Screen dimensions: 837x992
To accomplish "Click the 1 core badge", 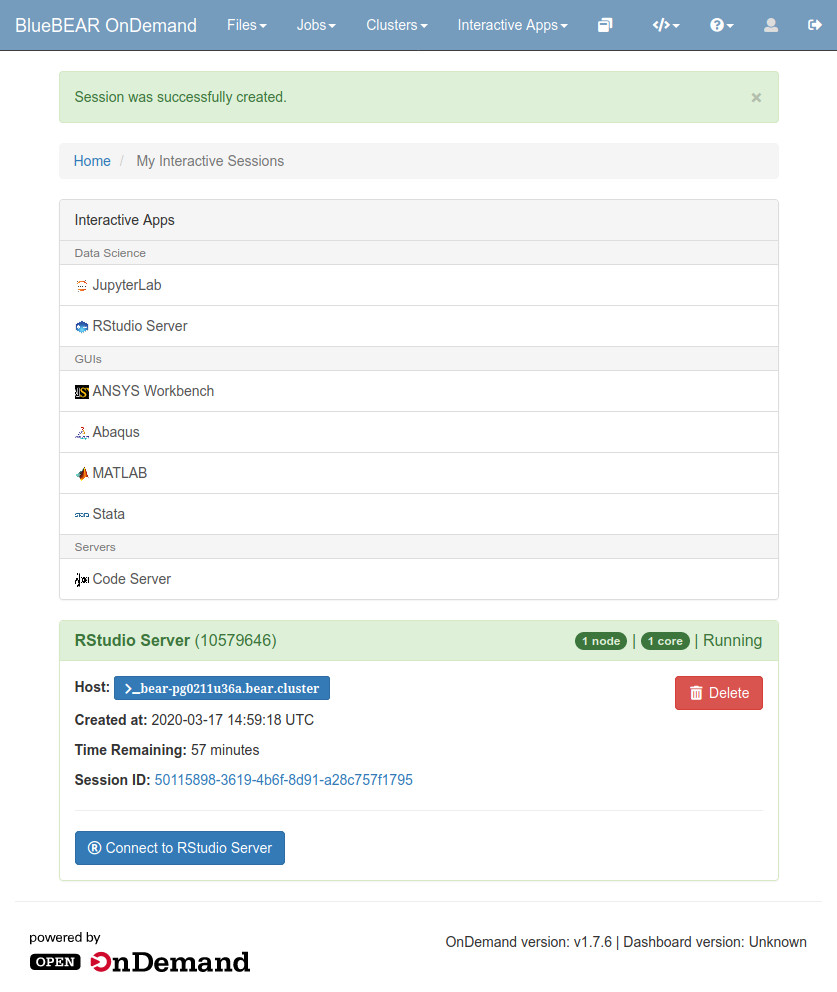I will point(665,642).
